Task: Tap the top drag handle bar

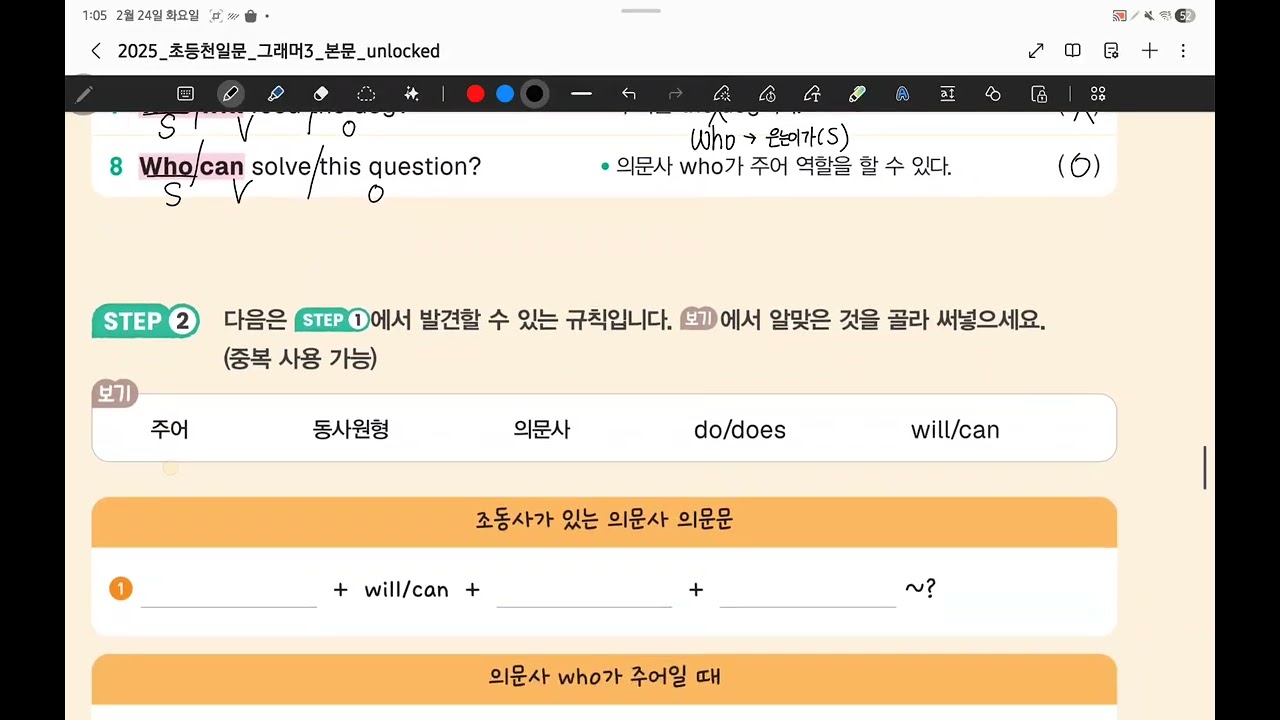Action: pyautogui.click(x=640, y=11)
